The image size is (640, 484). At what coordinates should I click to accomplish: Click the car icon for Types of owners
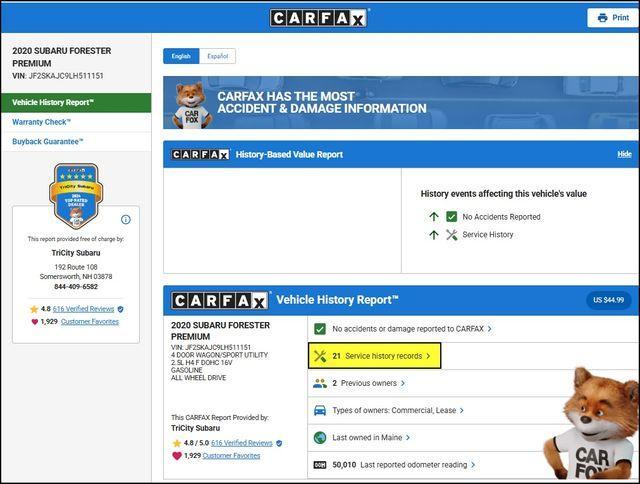tap(320, 410)
